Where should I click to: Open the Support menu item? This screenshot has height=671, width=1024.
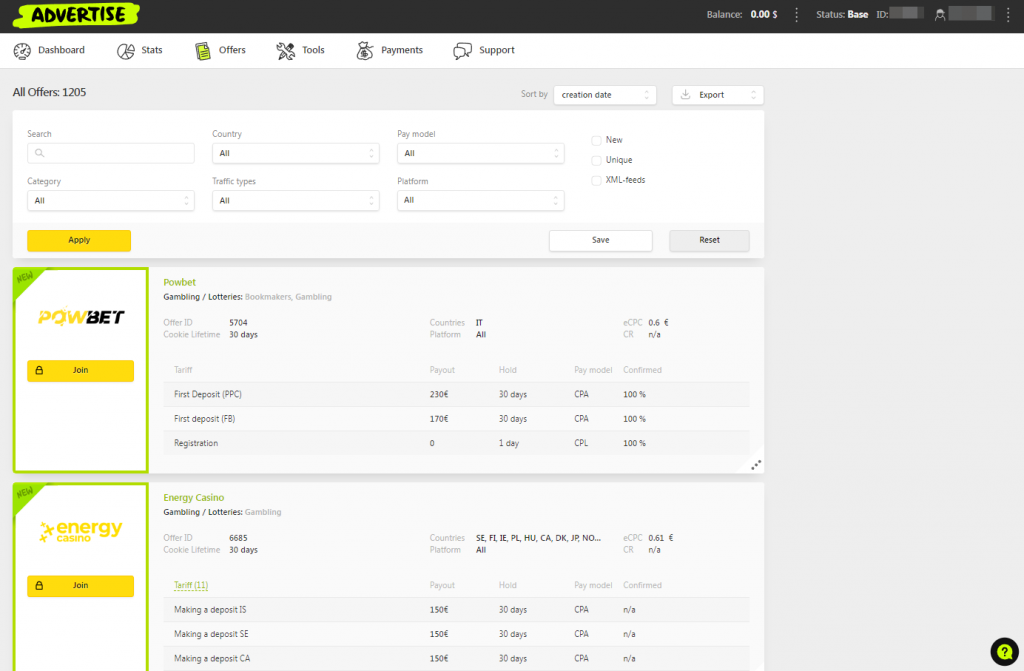click(x=484, y=50)
